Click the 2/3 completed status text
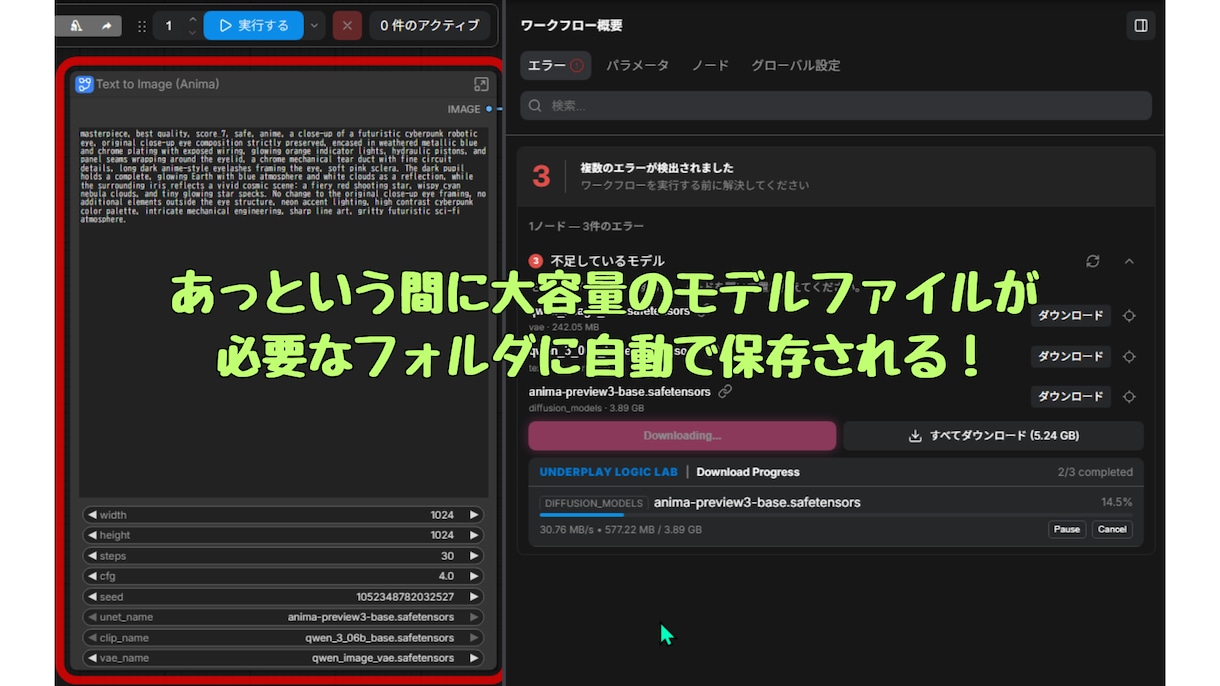1220x686 pixels. (x=1095, y=472)
